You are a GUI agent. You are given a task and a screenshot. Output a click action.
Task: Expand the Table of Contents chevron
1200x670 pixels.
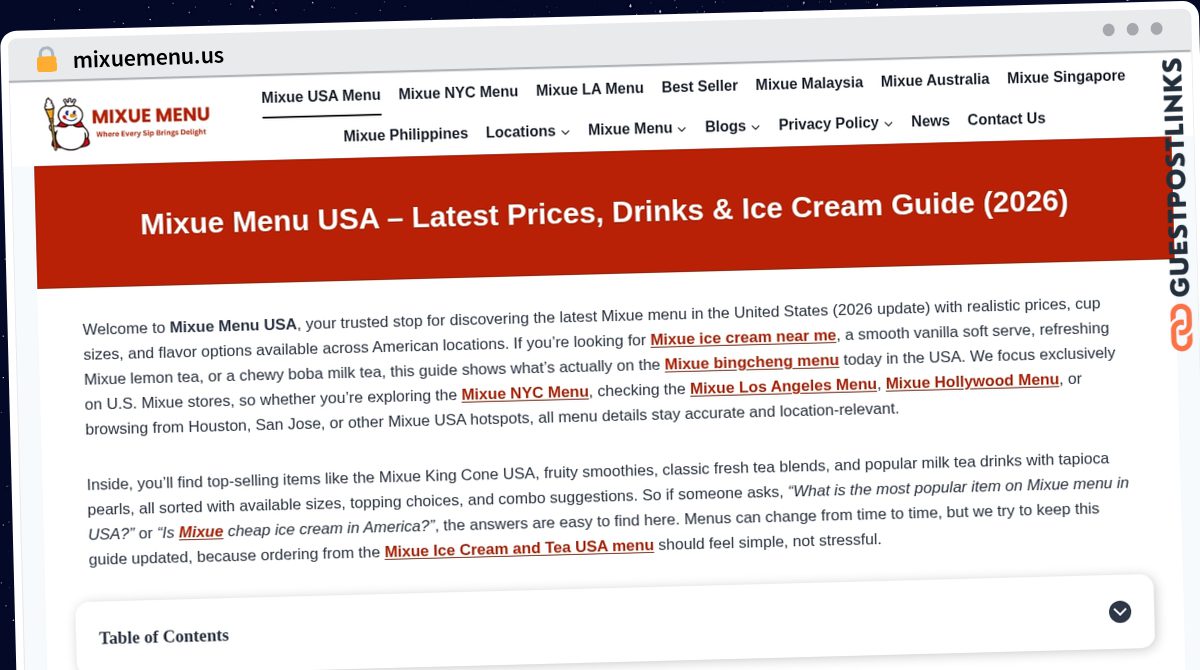point(1120,611)
